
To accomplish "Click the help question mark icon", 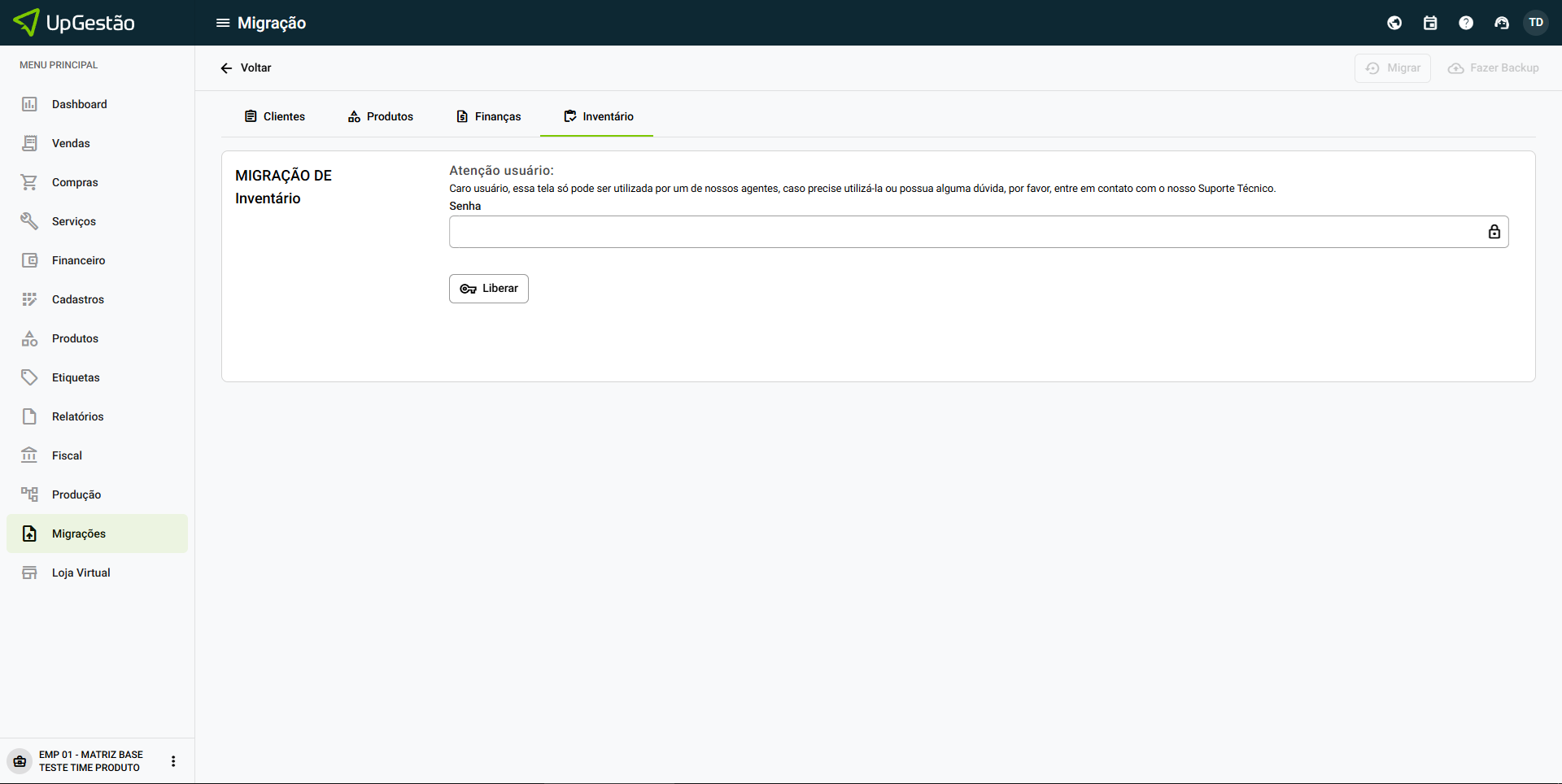I will [x=1466, y=23].
